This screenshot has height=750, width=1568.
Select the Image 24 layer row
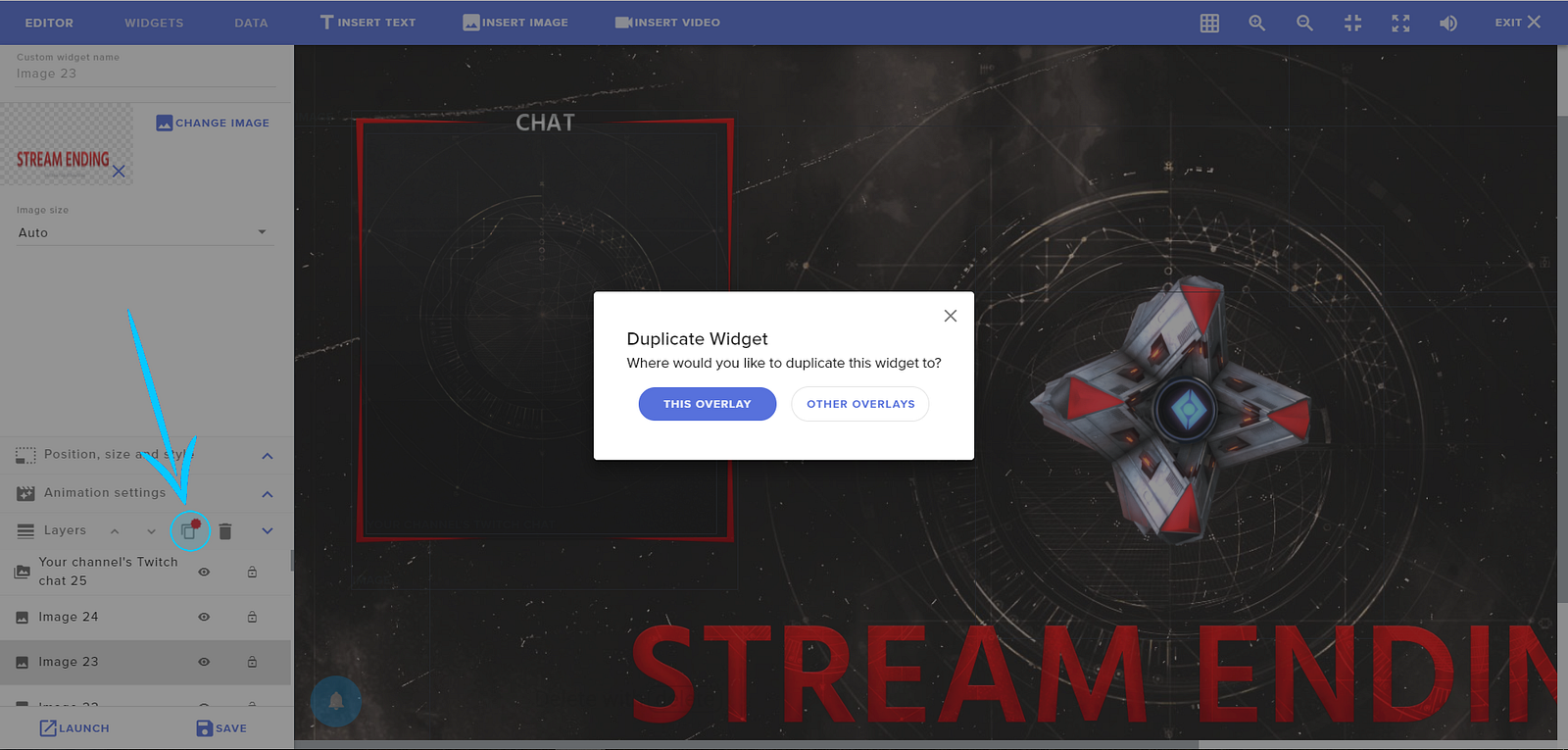(x=145, y=618)
